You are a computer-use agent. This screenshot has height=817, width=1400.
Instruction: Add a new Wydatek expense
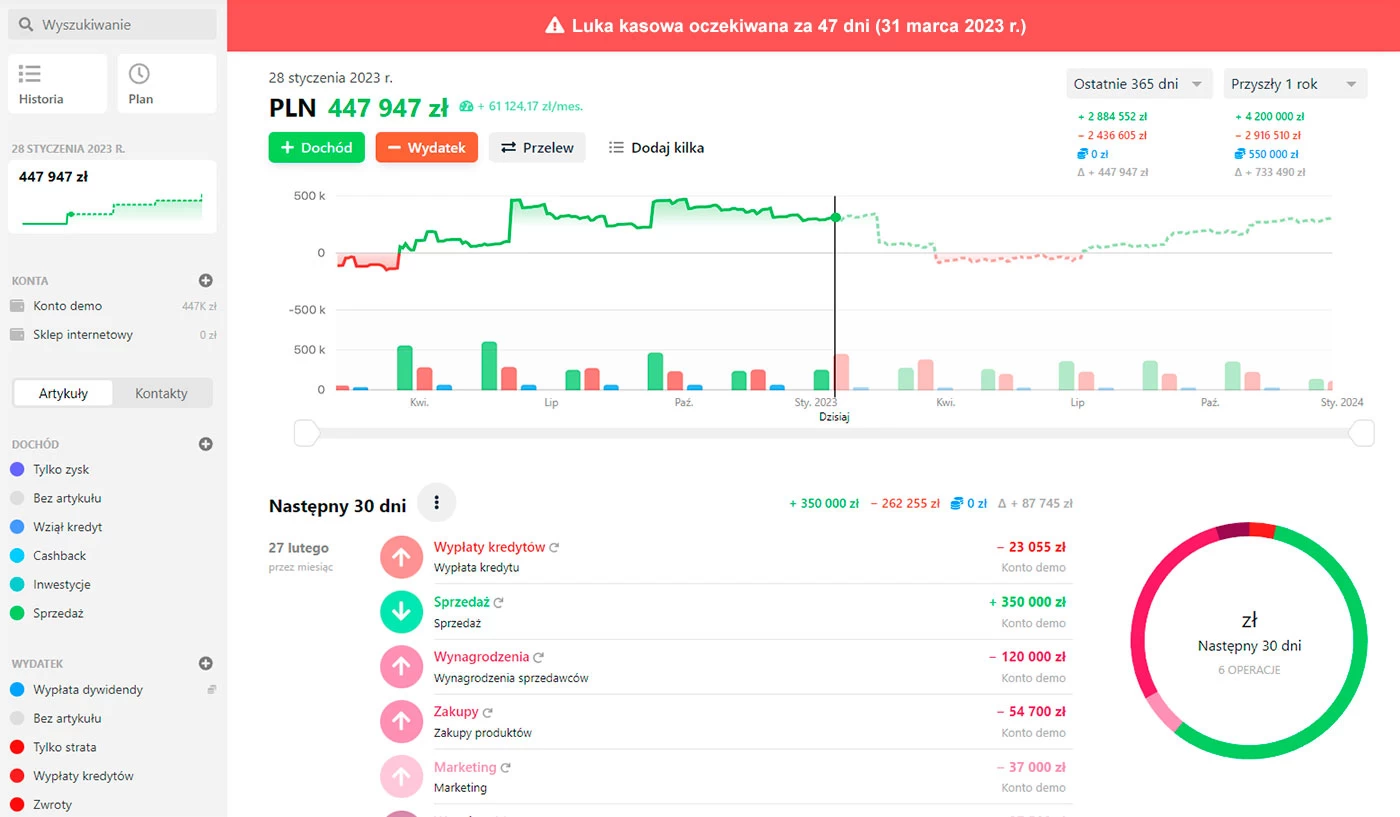click(426, 147)
